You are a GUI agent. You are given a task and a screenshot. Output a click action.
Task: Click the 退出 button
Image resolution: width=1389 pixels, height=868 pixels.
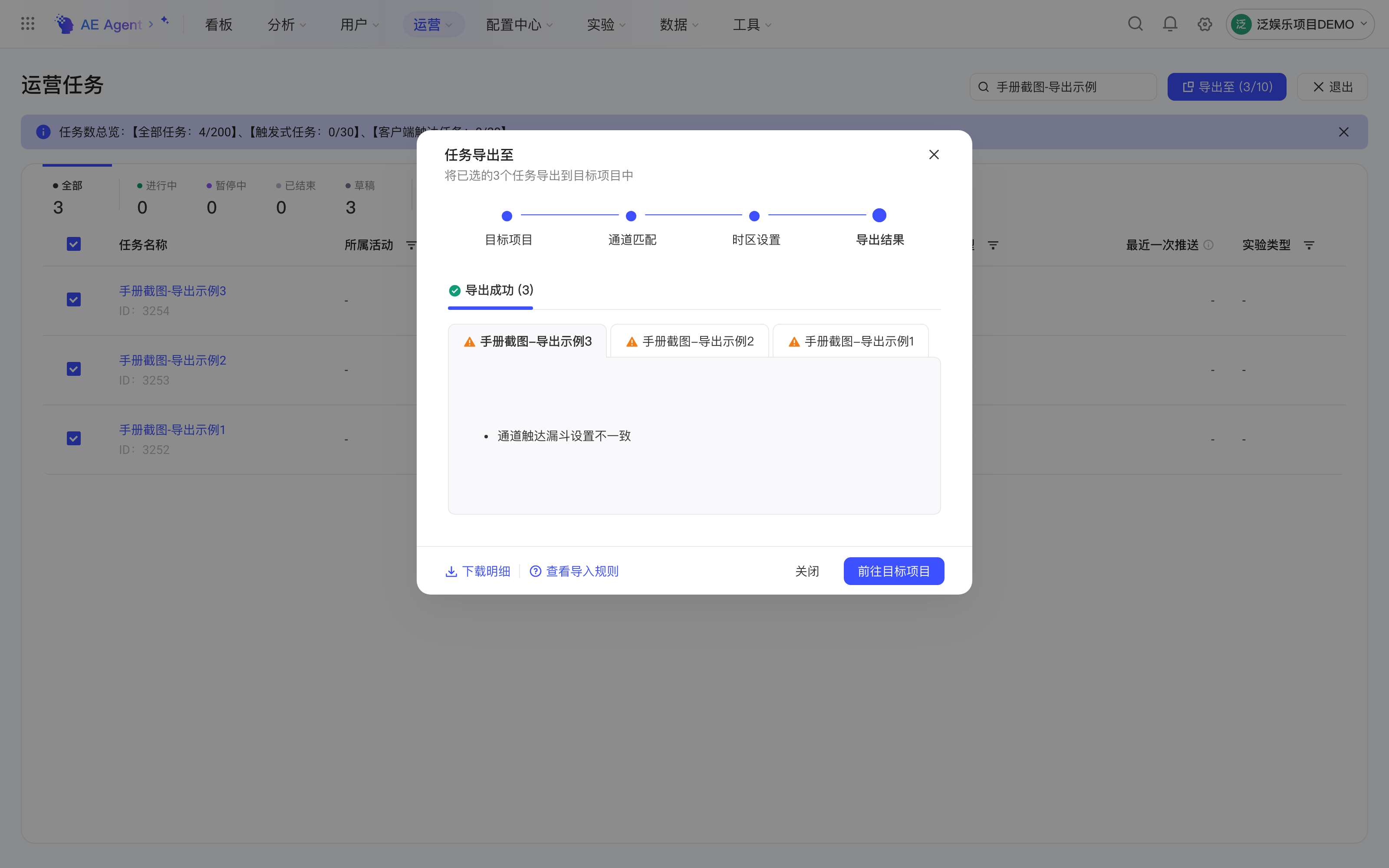1333,87
